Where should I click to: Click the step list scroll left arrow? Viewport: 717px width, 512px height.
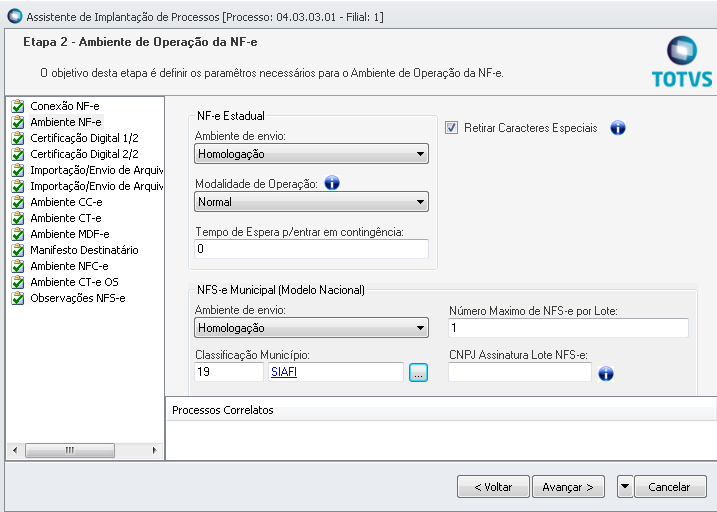click(15, 450)
